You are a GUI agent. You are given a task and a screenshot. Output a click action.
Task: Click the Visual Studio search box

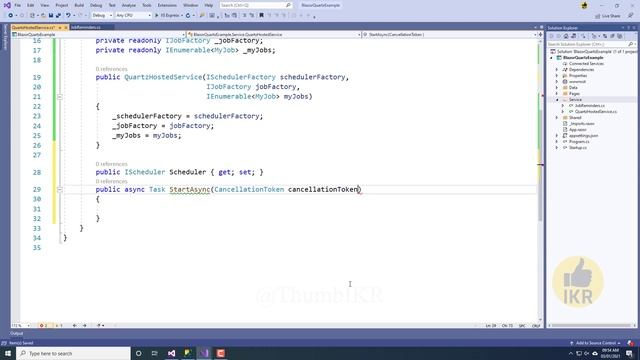256,5
